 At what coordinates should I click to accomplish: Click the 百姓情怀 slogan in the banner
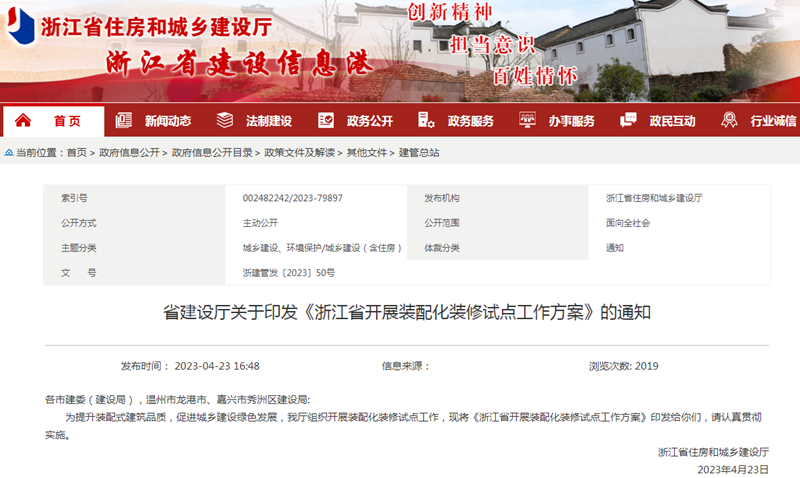coord(535,77)
